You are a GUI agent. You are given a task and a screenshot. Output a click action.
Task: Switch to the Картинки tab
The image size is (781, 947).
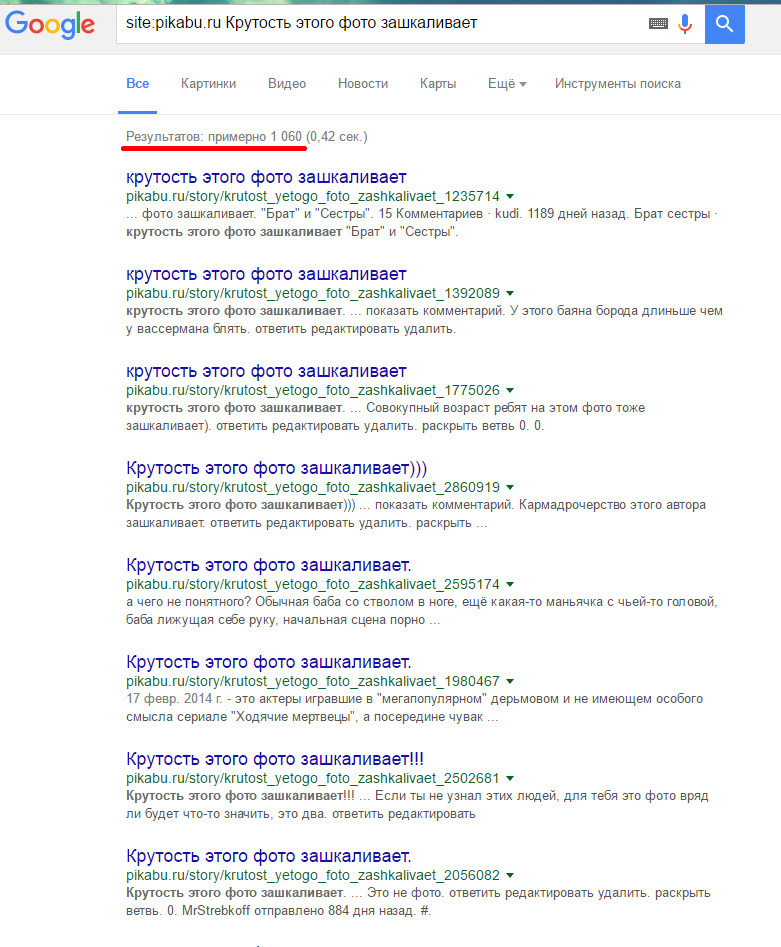pyautogui.click(x=208, y=83)
